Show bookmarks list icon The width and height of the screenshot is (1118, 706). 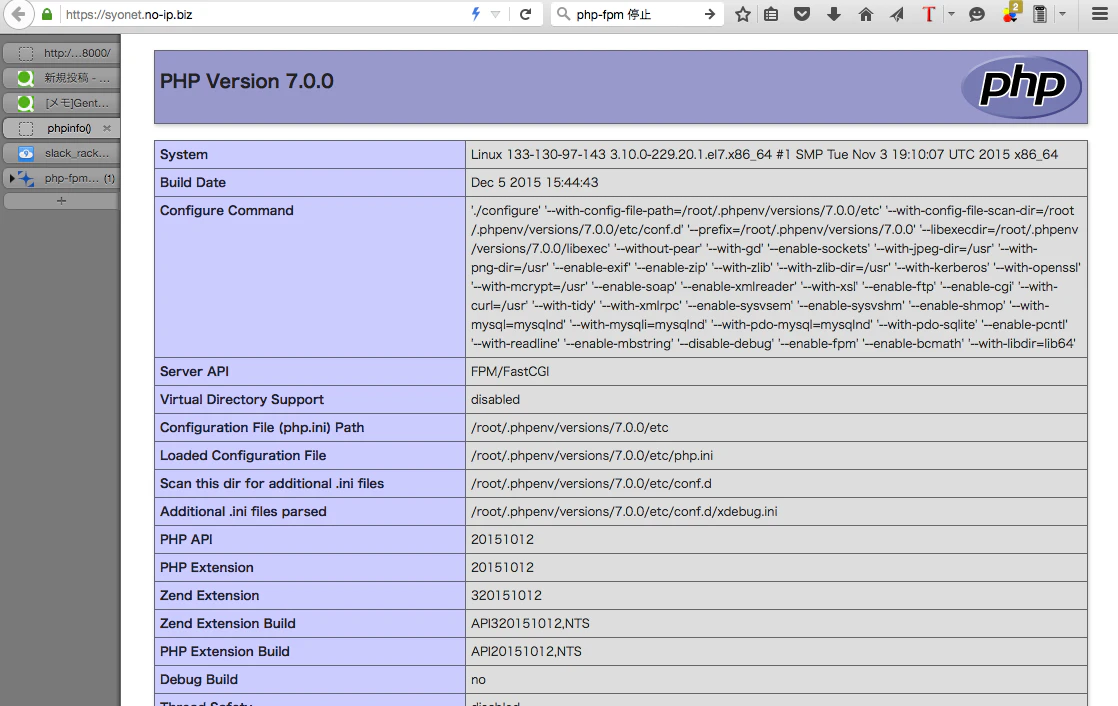coord(771,14)
